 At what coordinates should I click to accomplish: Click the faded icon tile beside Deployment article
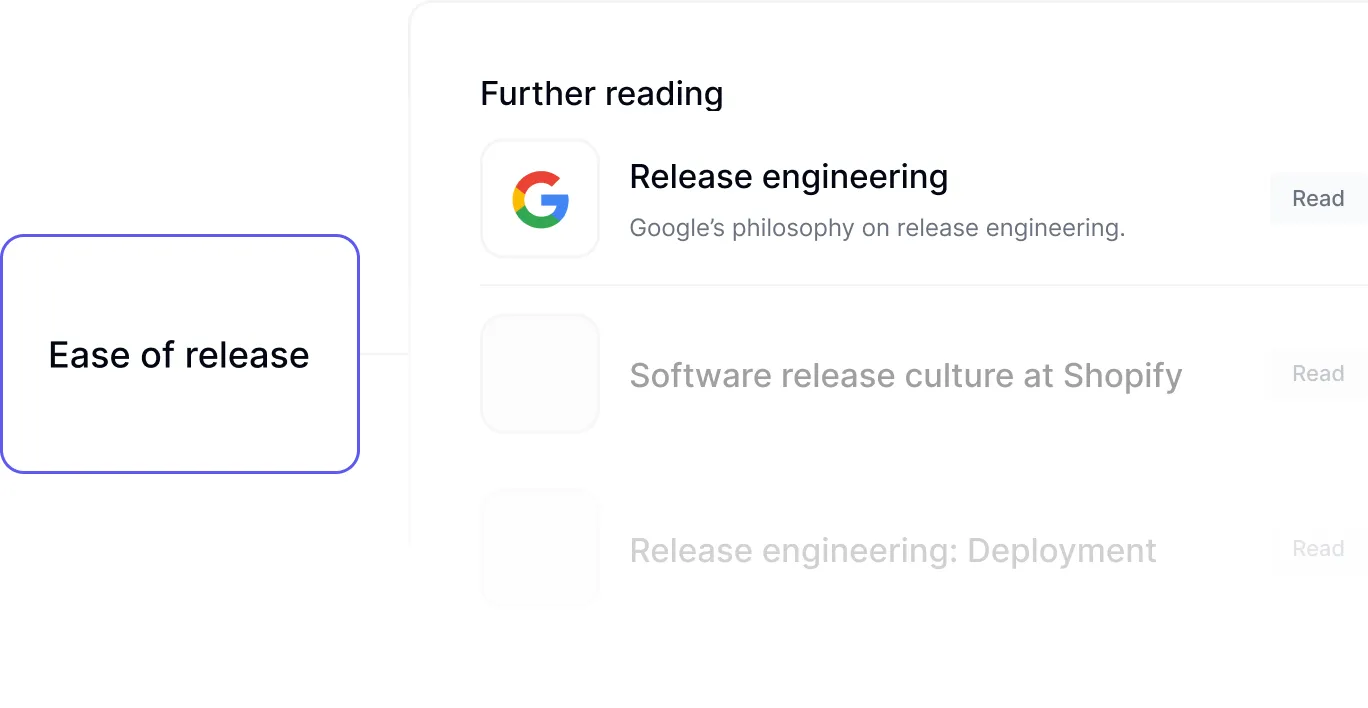540,548
